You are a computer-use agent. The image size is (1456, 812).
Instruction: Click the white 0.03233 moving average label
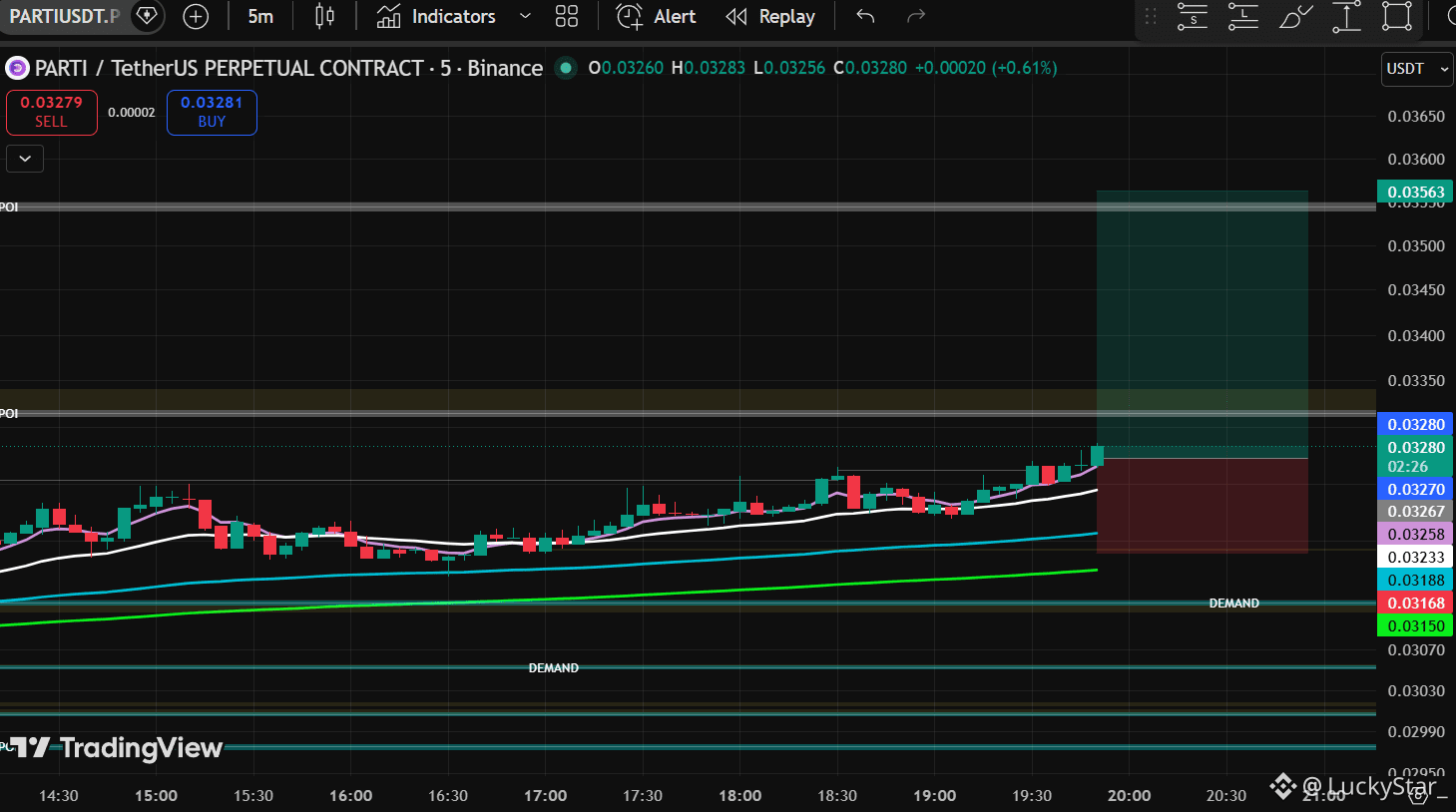[1415, 558]
